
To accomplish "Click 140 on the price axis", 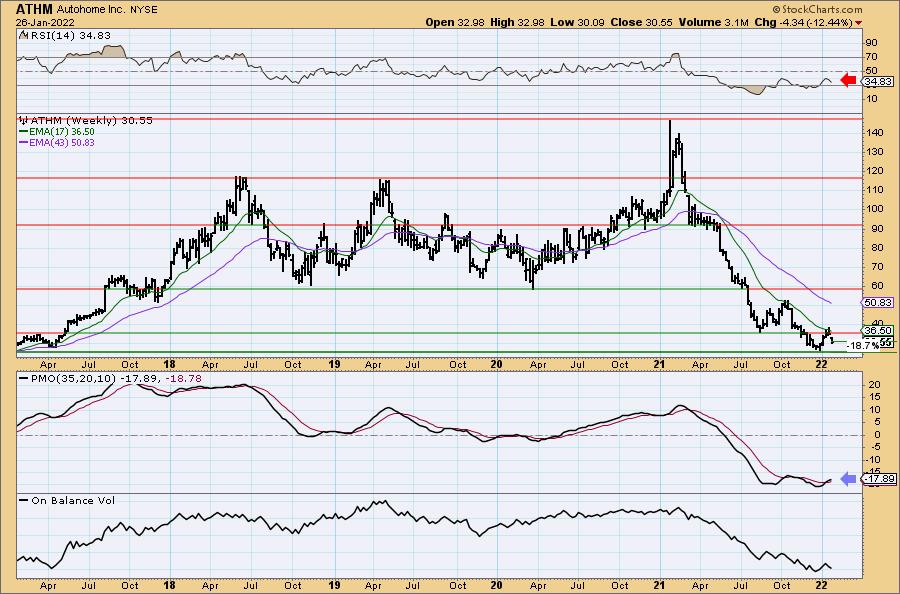I will click(875, 133).
